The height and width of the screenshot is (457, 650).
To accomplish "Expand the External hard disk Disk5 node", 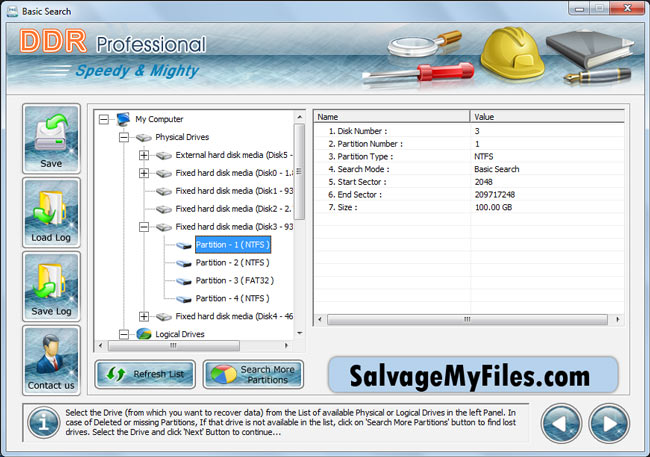I will click(x=144, y=155).
